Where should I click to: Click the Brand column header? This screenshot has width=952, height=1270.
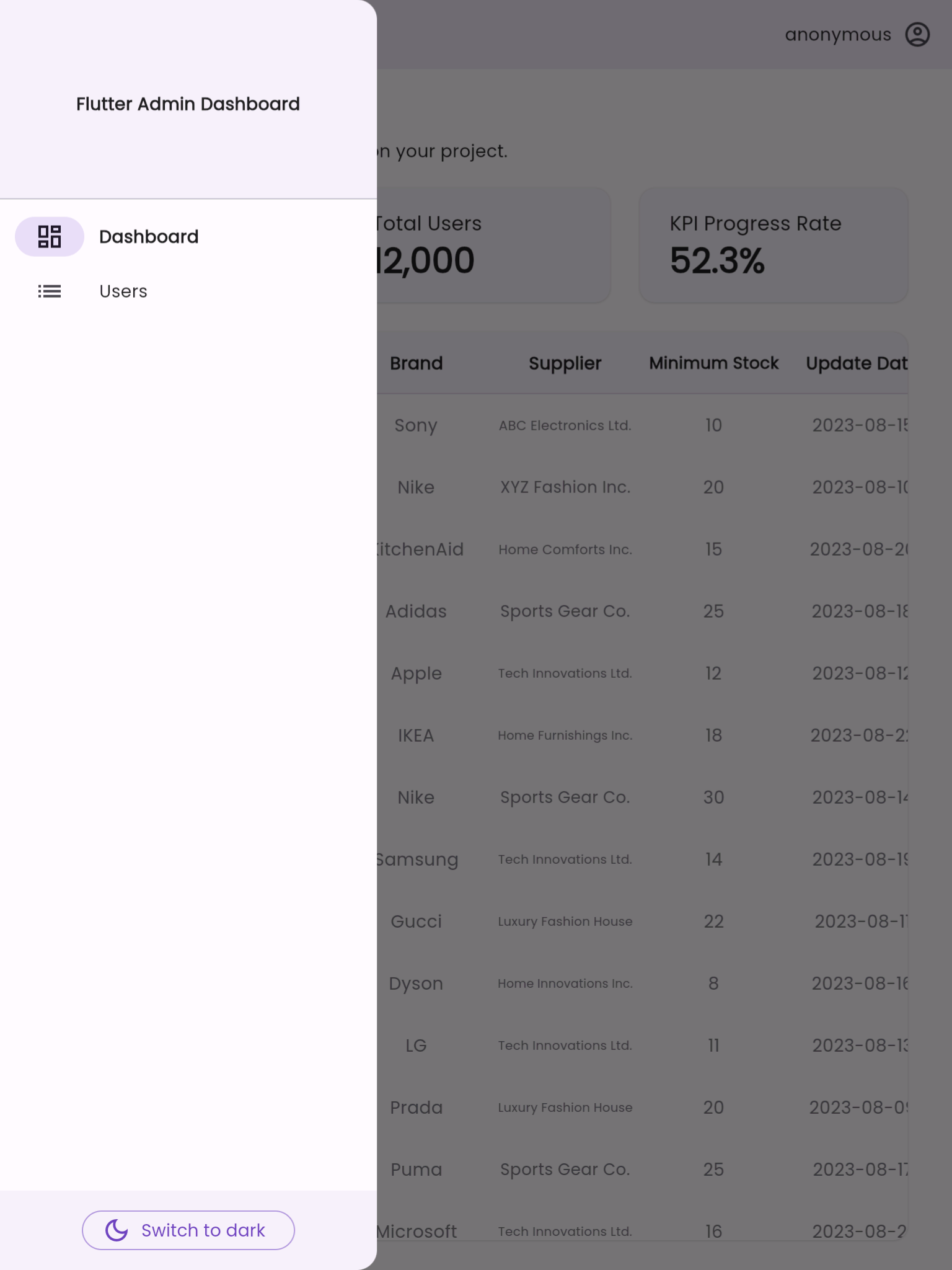tap(416, 363)
